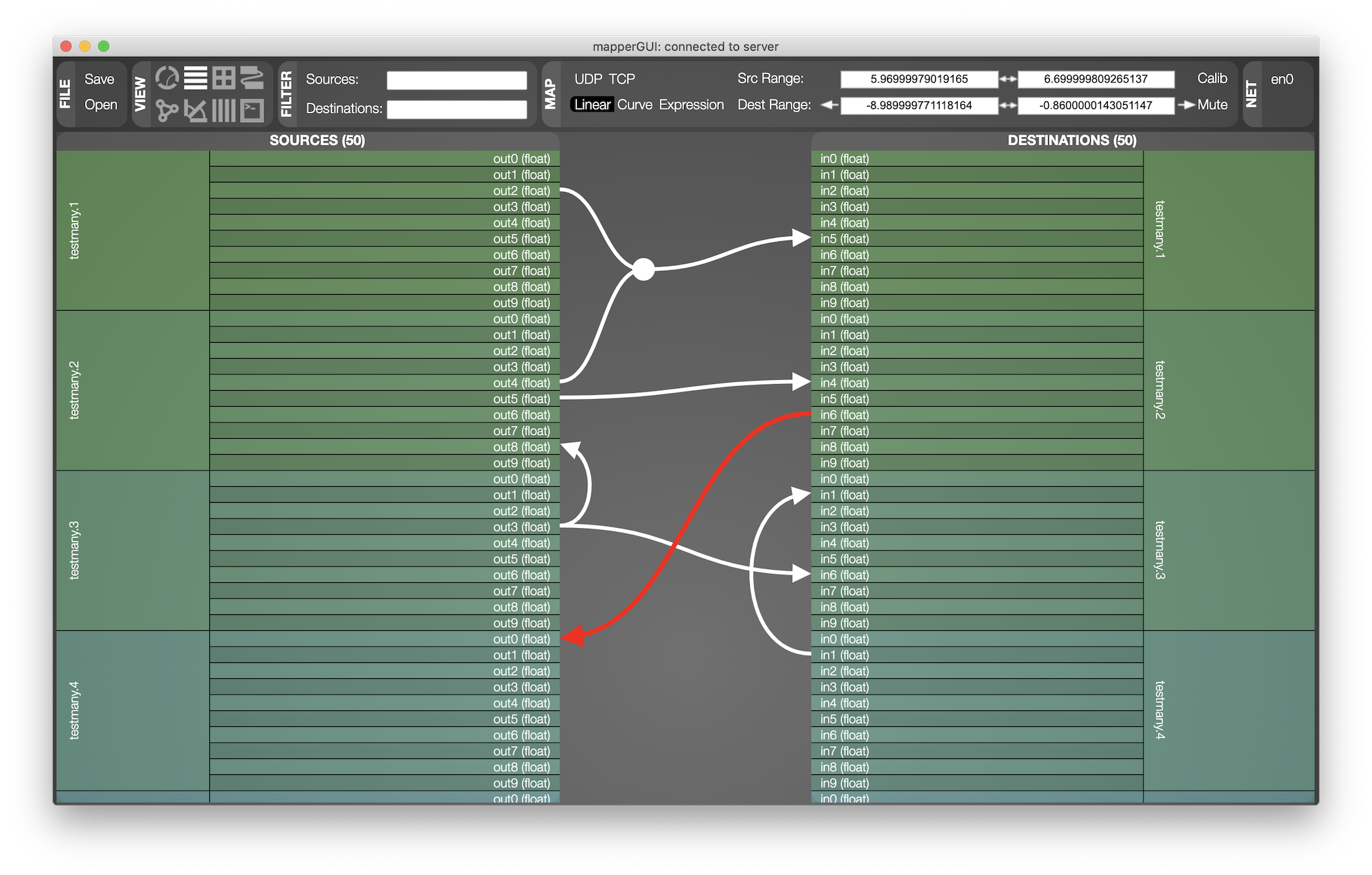This screenshot has width=1372, height=875.
Task: Click the Sources filter input field
Action: 456,80
